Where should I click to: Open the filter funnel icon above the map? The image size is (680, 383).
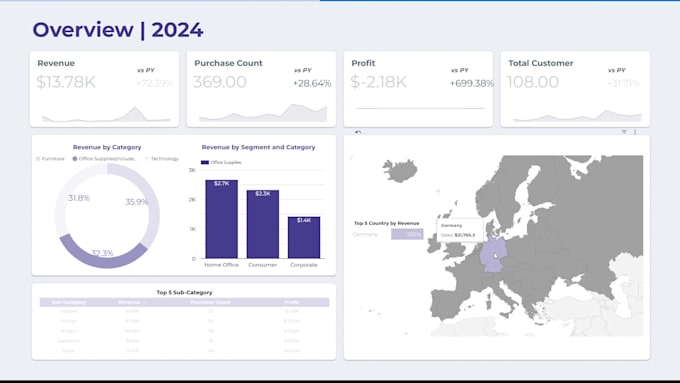tap(624, 132)
